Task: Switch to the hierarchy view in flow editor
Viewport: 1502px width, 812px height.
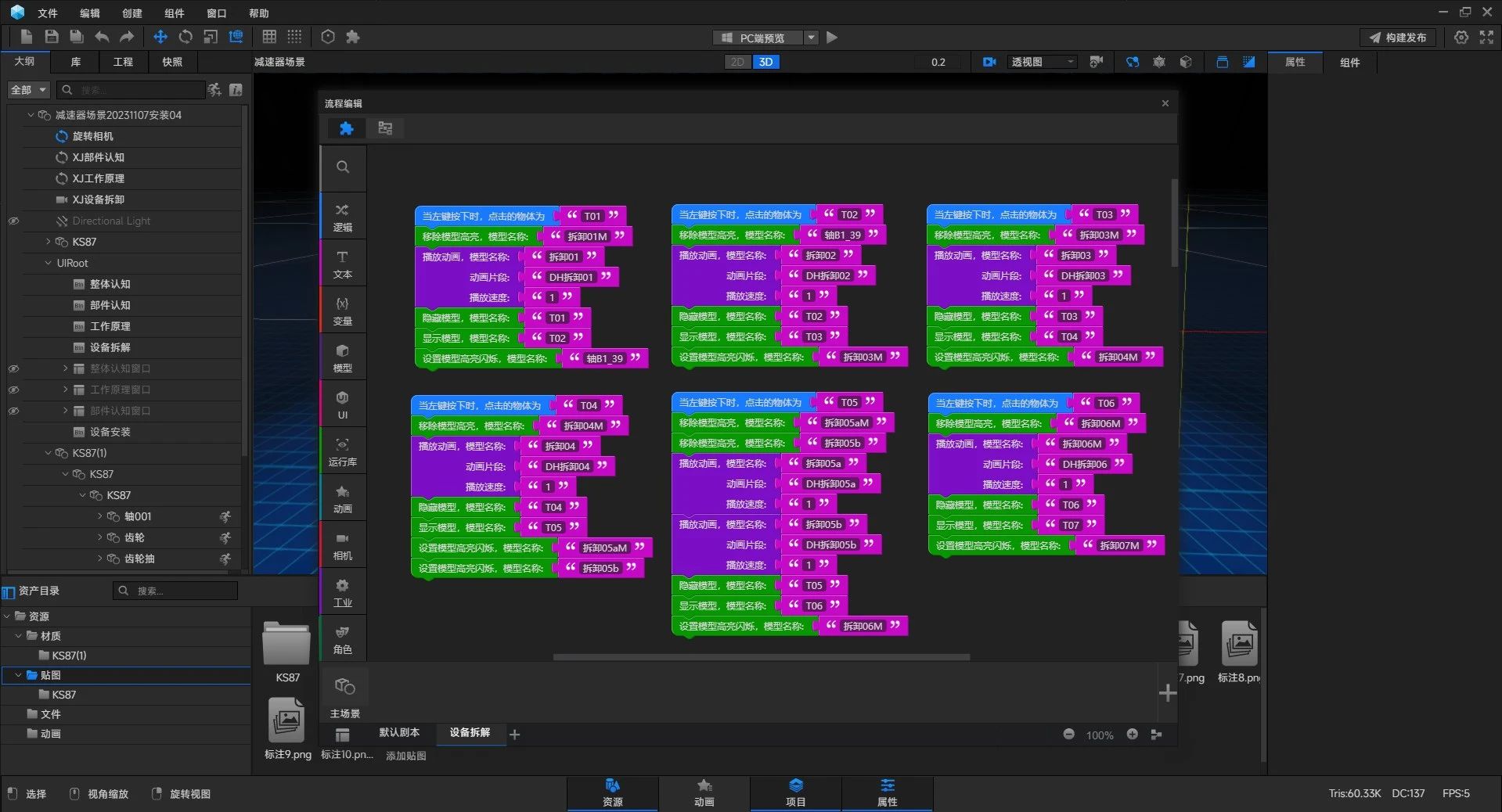Action: coord(385,128)
